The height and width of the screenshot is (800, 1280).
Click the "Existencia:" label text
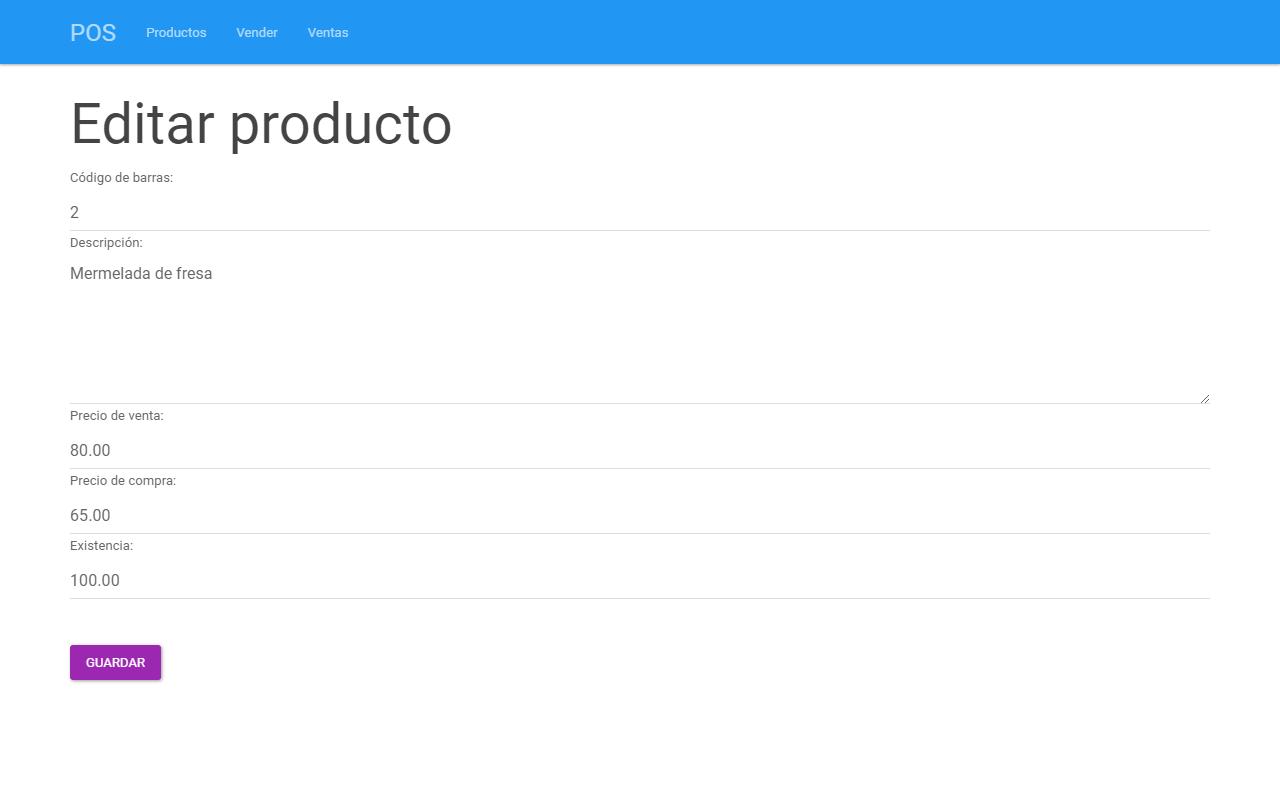click(101, 546)
